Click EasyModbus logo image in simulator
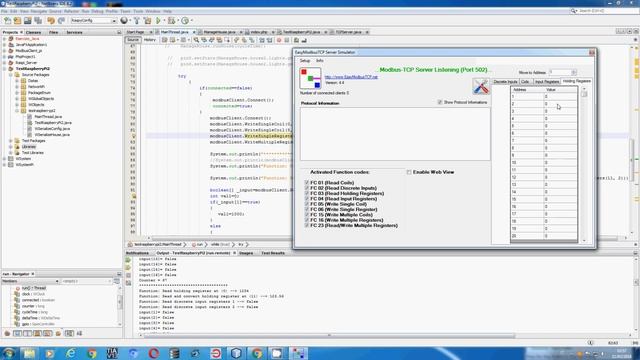Viewport: 640px width, 360px height. click(310, 78)
